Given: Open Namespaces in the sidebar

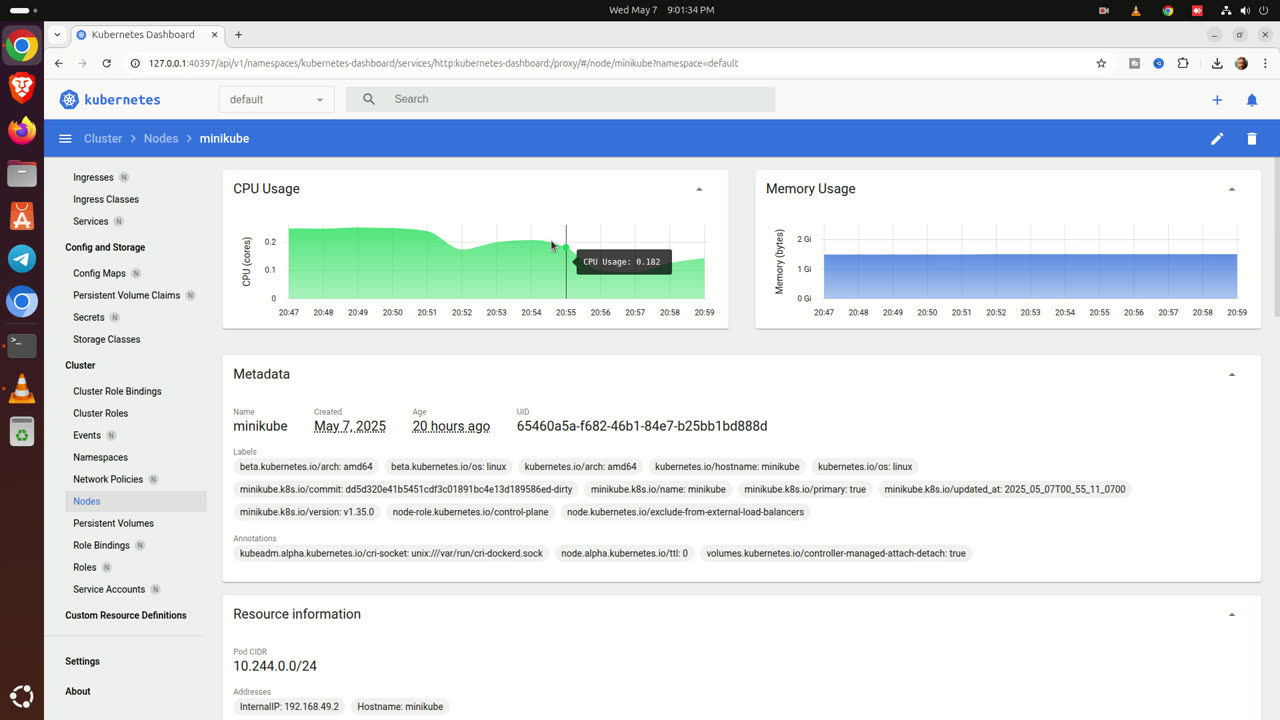Looking at the screenshot, I should tap(100, 457).
